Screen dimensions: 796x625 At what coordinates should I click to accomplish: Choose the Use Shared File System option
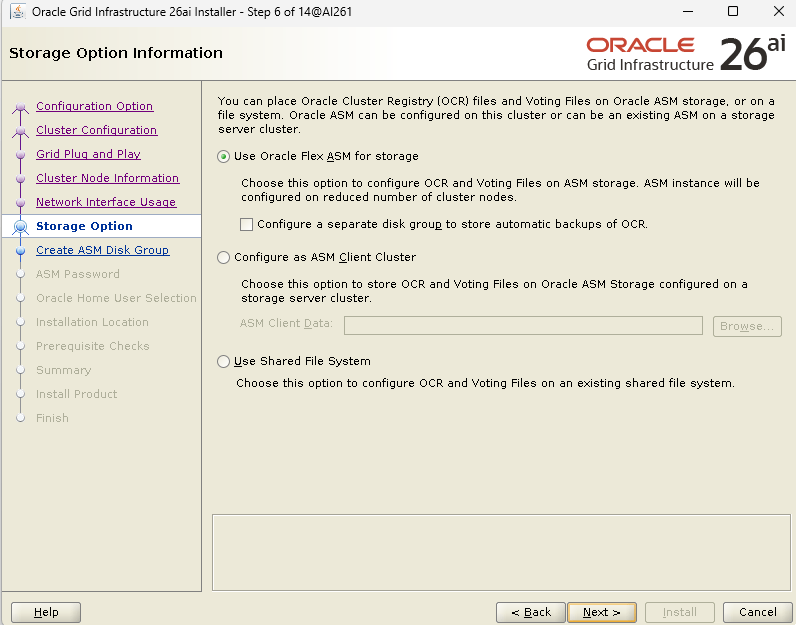point(224,362)
